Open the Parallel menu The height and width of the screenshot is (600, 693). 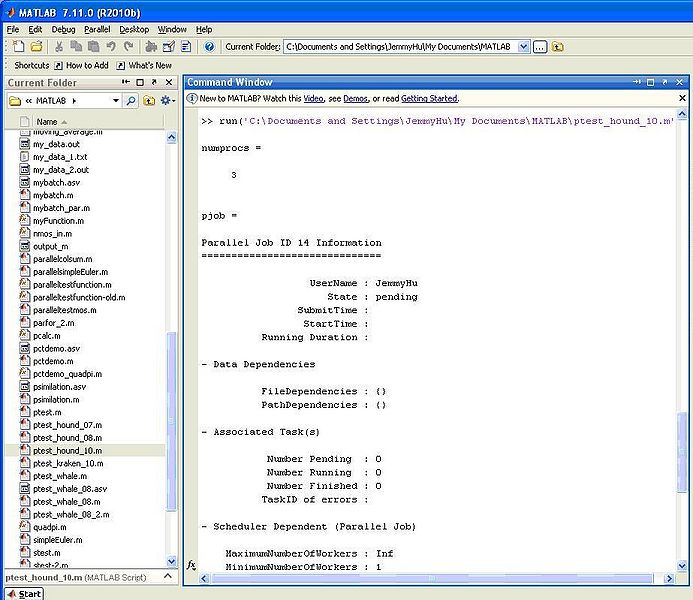(97, 30)
